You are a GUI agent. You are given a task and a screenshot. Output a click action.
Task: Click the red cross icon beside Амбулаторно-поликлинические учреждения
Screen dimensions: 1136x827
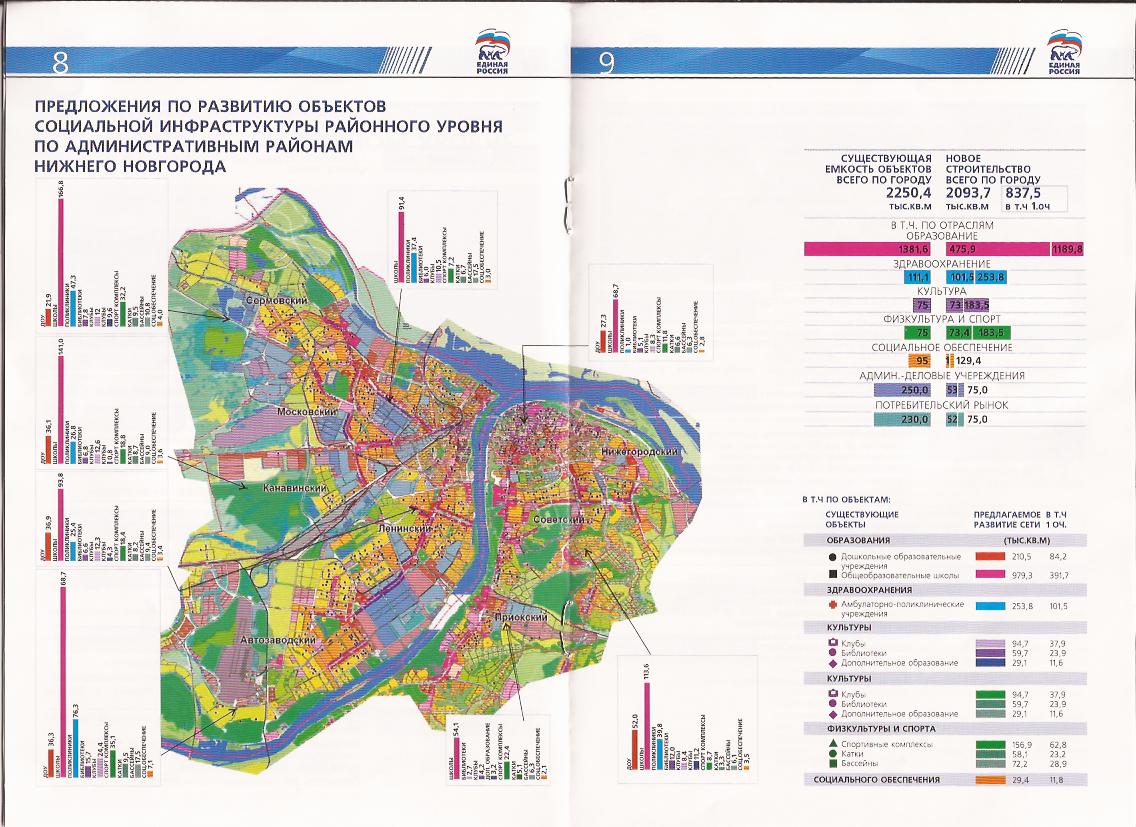(831, 604)
